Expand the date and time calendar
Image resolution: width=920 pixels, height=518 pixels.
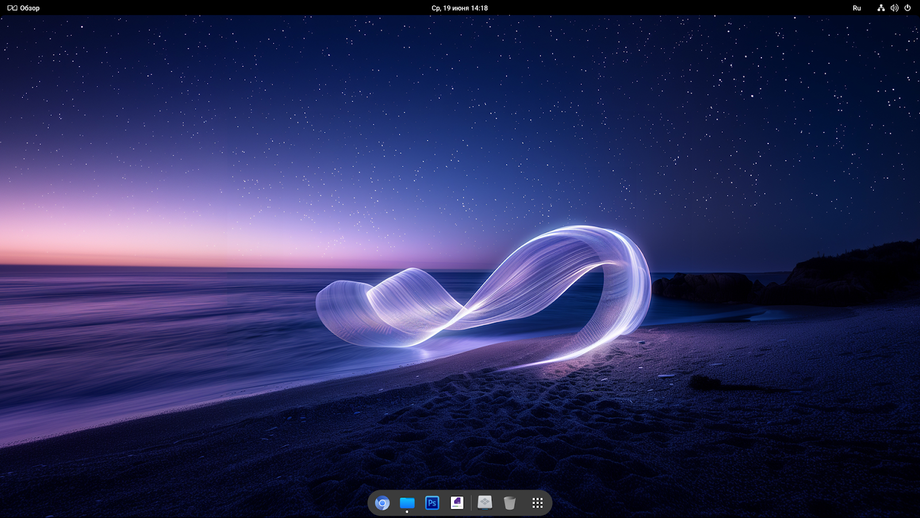(460, 8)
